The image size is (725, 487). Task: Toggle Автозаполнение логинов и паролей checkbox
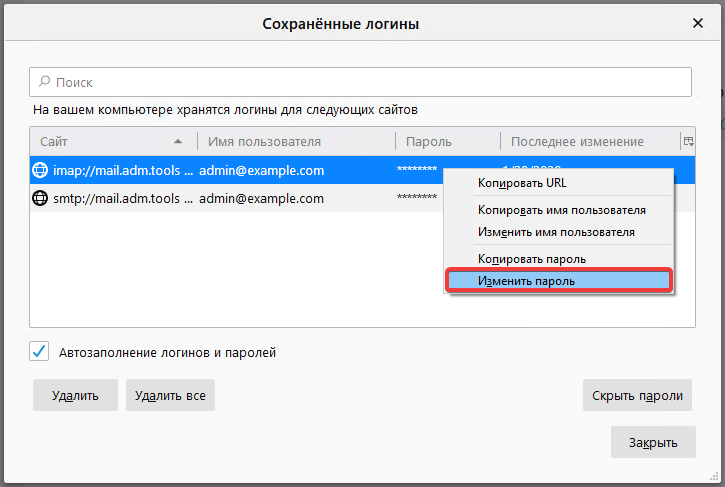[x=39, y=351]
